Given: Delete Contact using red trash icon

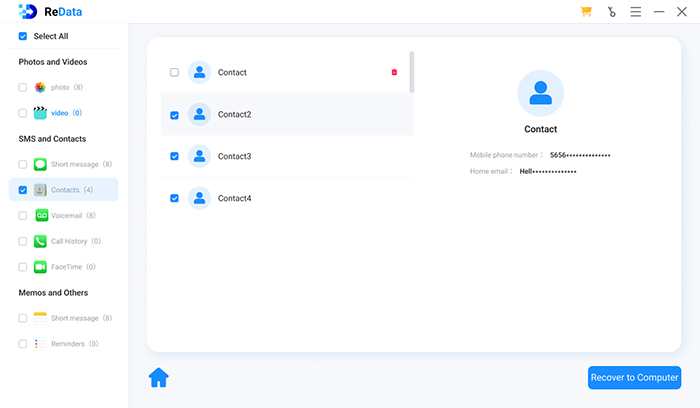Looking at the screenshot, I should coord(394,72).
